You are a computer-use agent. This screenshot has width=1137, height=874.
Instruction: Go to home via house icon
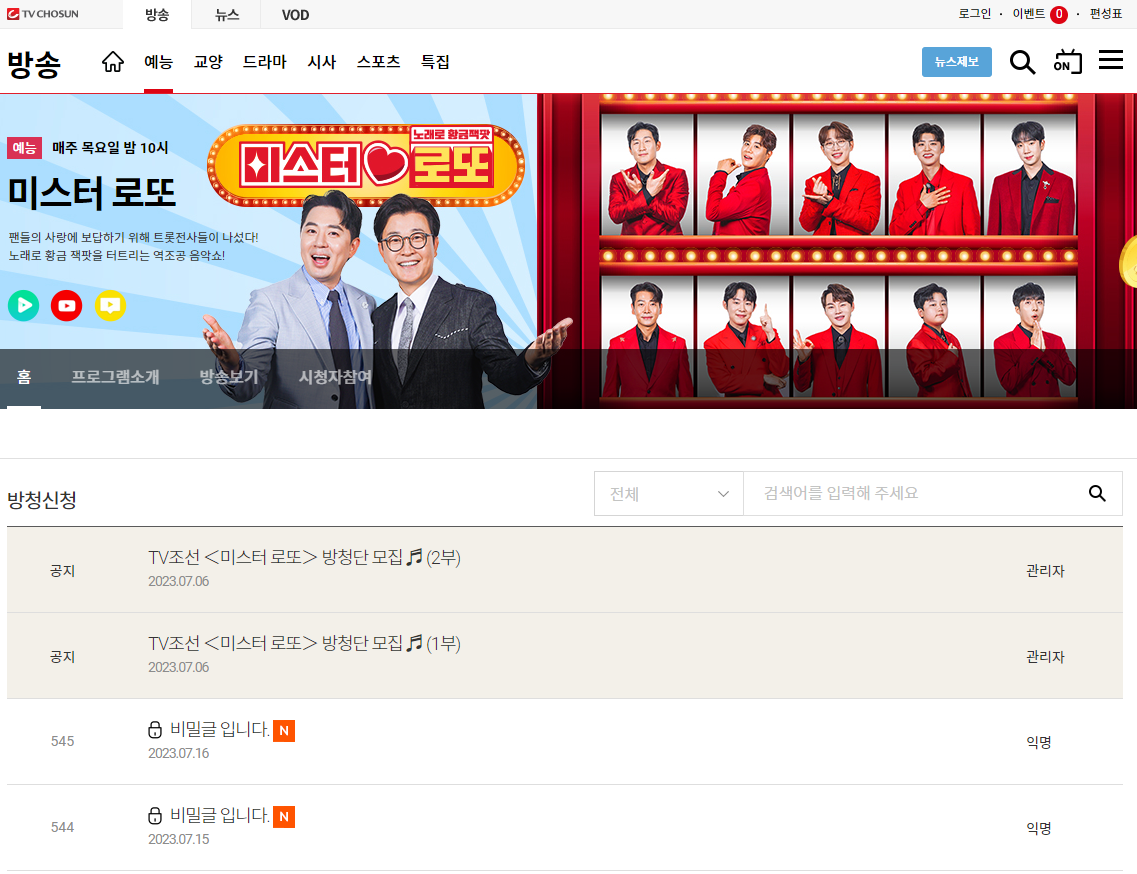[112, 62]
